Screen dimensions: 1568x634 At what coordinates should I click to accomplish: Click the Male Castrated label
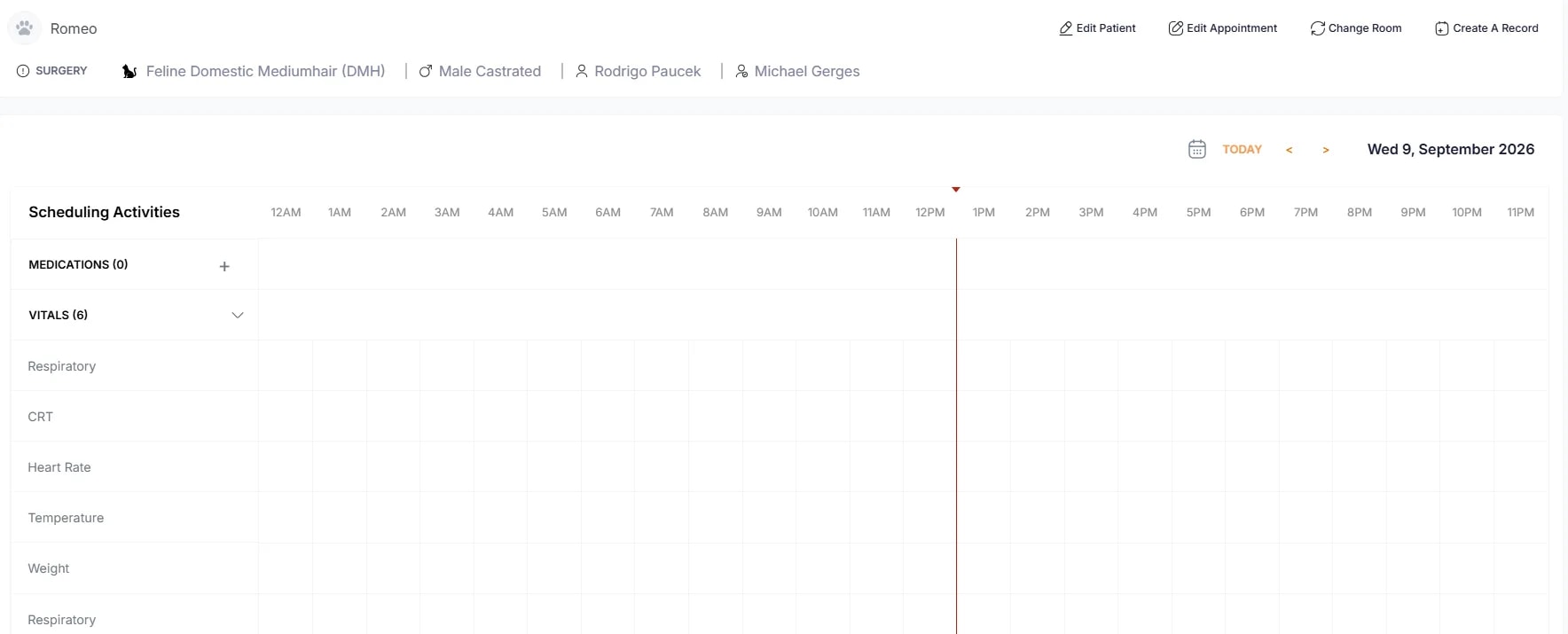tap(490, 71)
